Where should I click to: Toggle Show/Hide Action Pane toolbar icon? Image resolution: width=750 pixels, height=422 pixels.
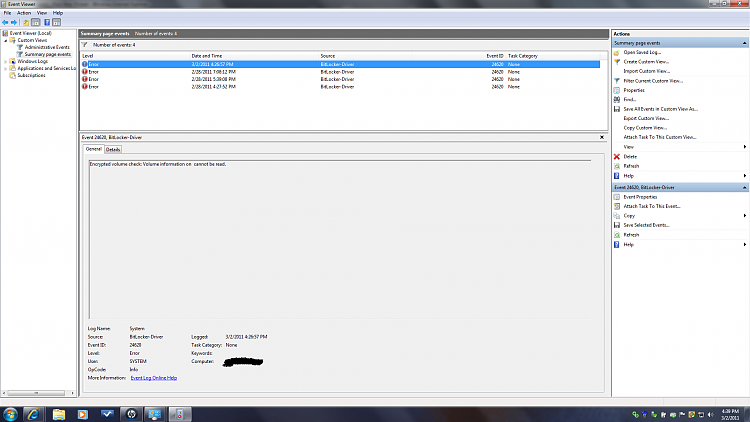tap(56, 22)
